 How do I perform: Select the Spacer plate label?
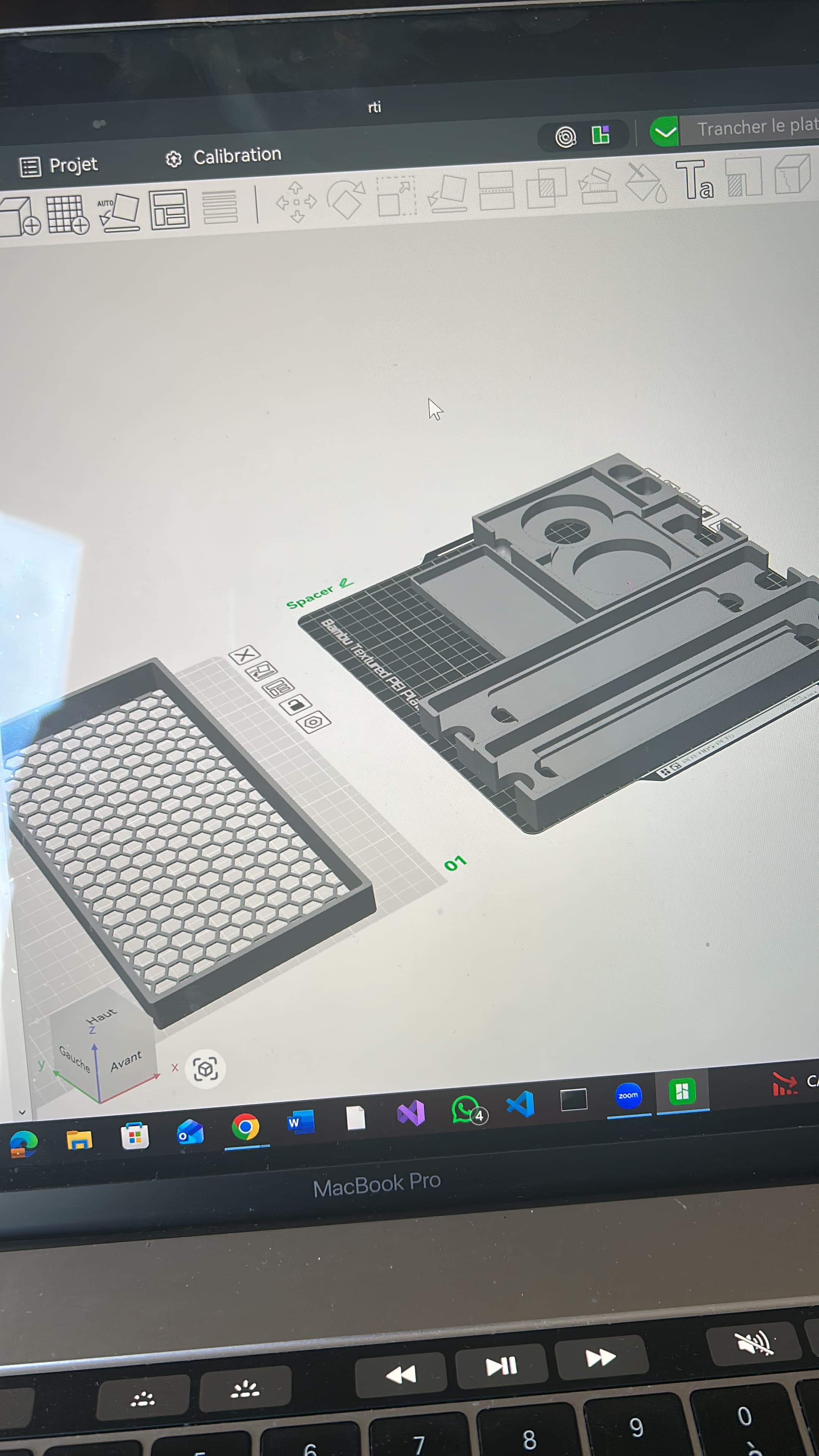310,598
